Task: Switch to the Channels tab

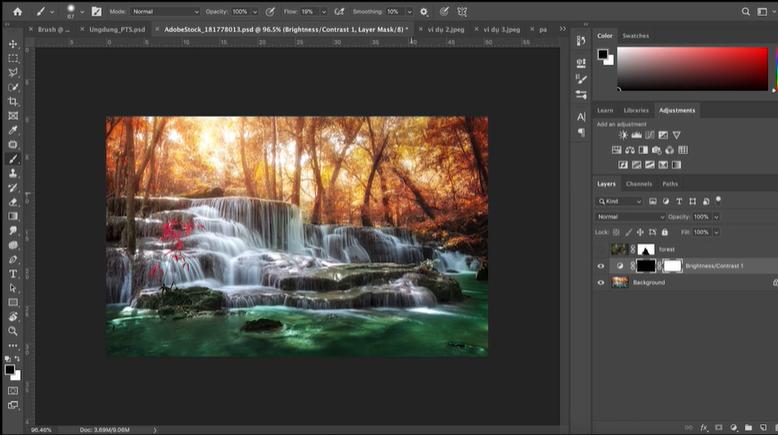Action: tap(639, 184)
